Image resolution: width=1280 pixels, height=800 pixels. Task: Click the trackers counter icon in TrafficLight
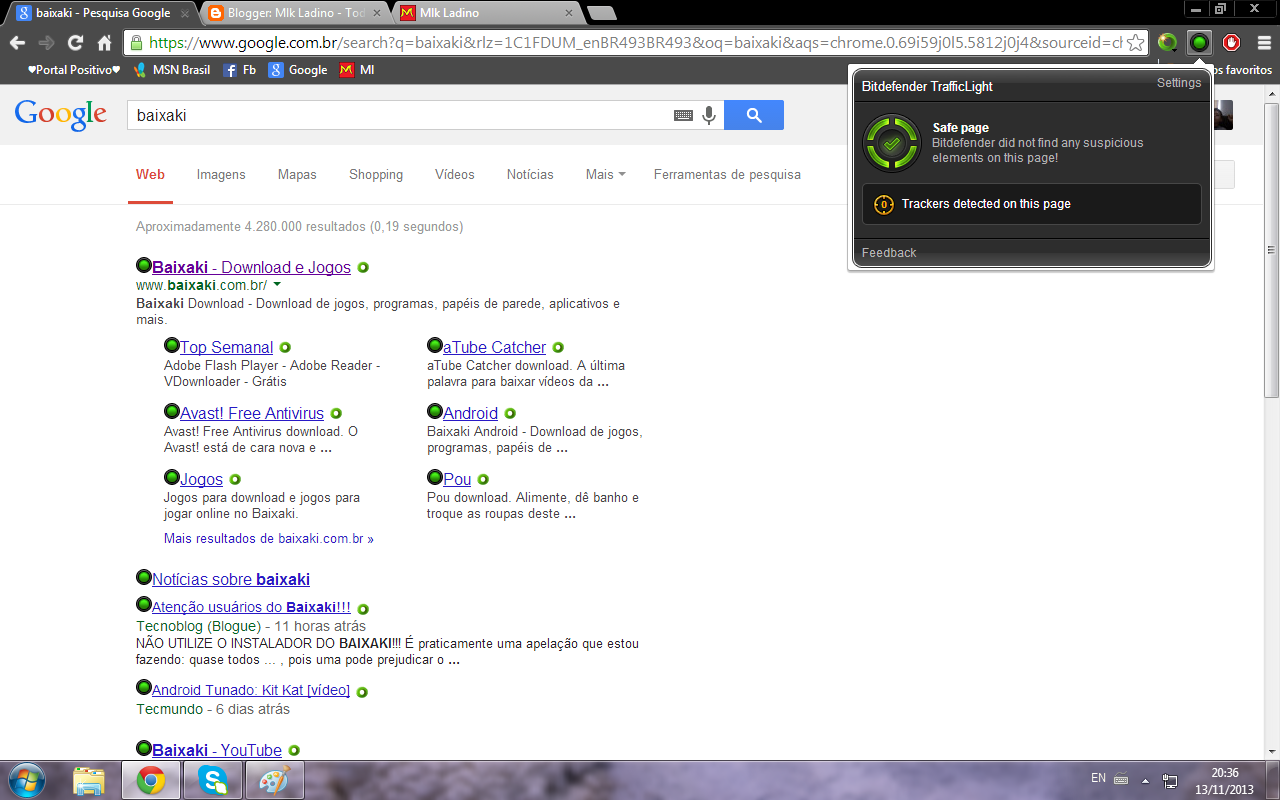[x=883, y=204]
